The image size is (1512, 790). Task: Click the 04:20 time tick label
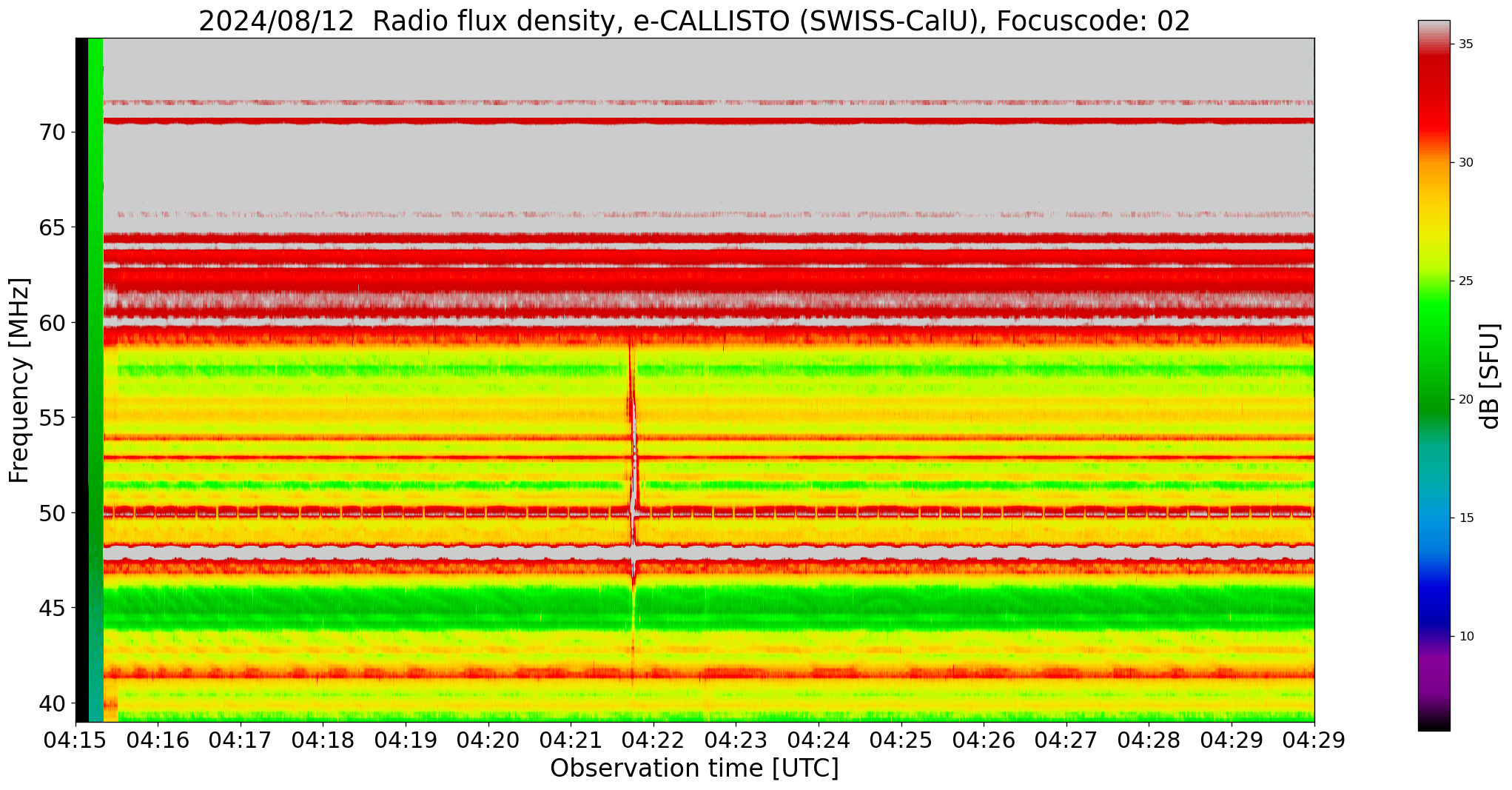click(x=488, y=740)
